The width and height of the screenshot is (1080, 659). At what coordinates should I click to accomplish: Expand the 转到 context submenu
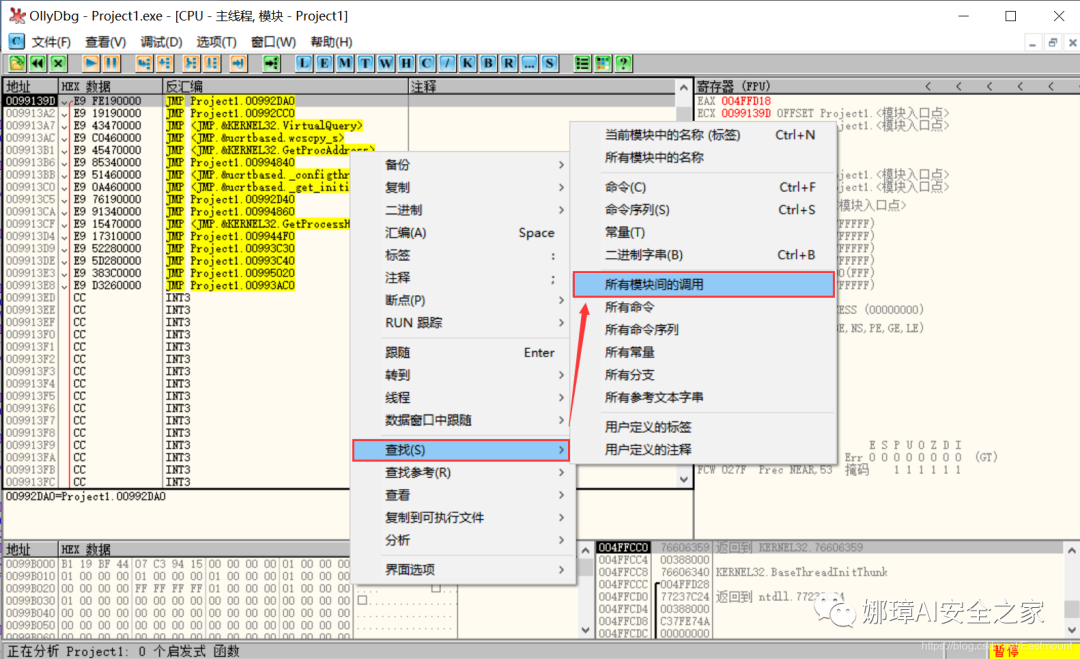(463, 375)
